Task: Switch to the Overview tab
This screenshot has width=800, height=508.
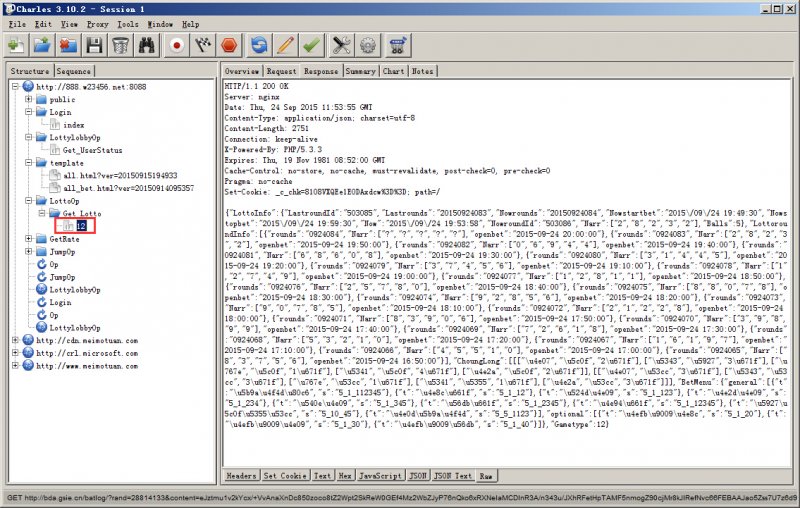Action: (242, 71)
